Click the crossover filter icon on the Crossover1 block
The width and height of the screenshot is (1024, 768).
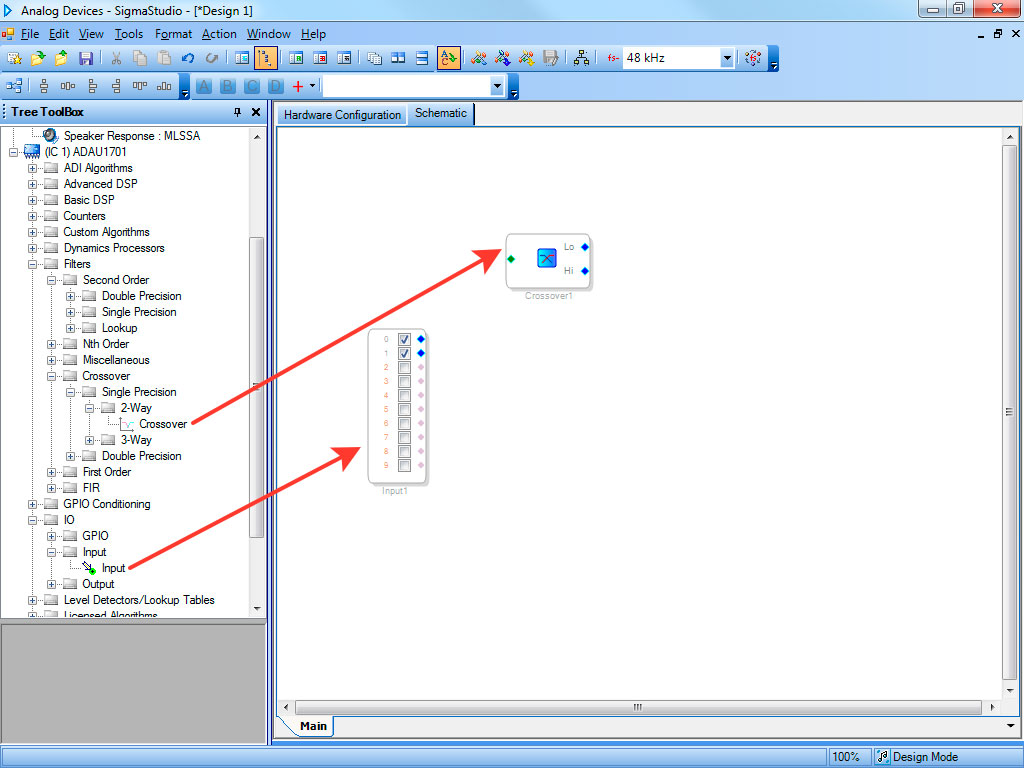(547, 258)
